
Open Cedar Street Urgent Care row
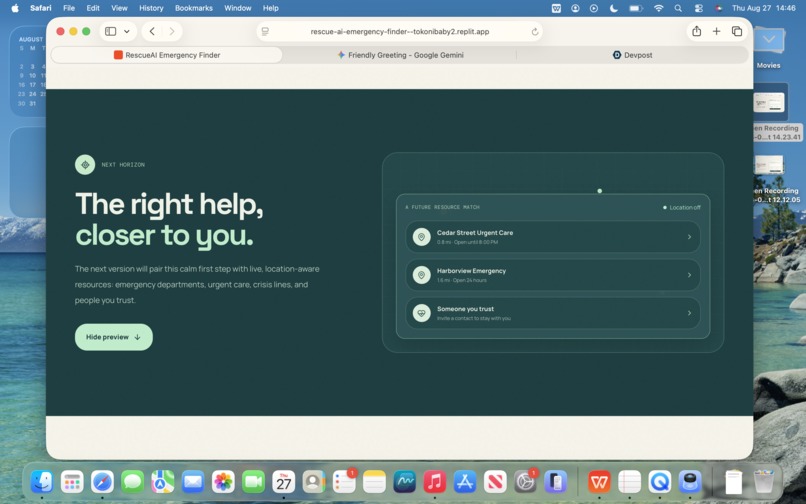(553, 237)
